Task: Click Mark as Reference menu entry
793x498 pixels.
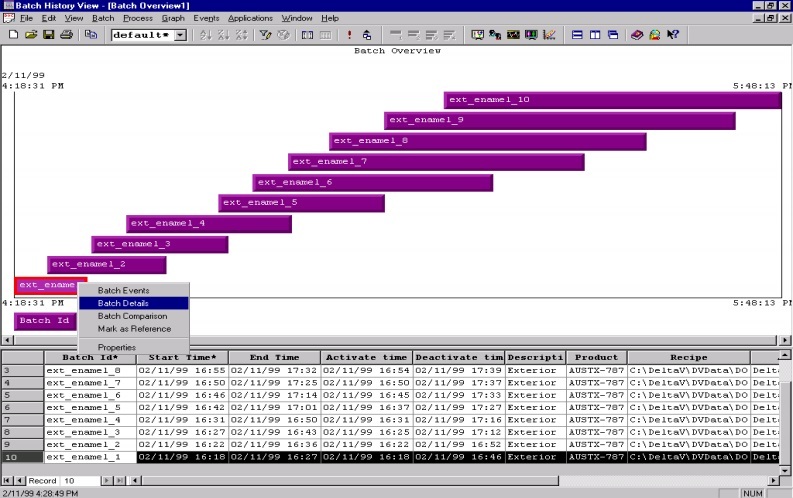Action: (134, 329)
